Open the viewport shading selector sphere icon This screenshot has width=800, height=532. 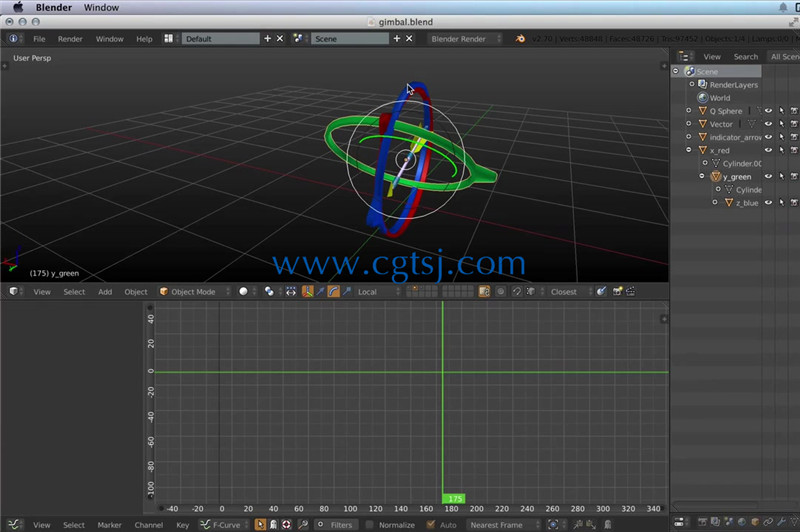pos(243,291)
